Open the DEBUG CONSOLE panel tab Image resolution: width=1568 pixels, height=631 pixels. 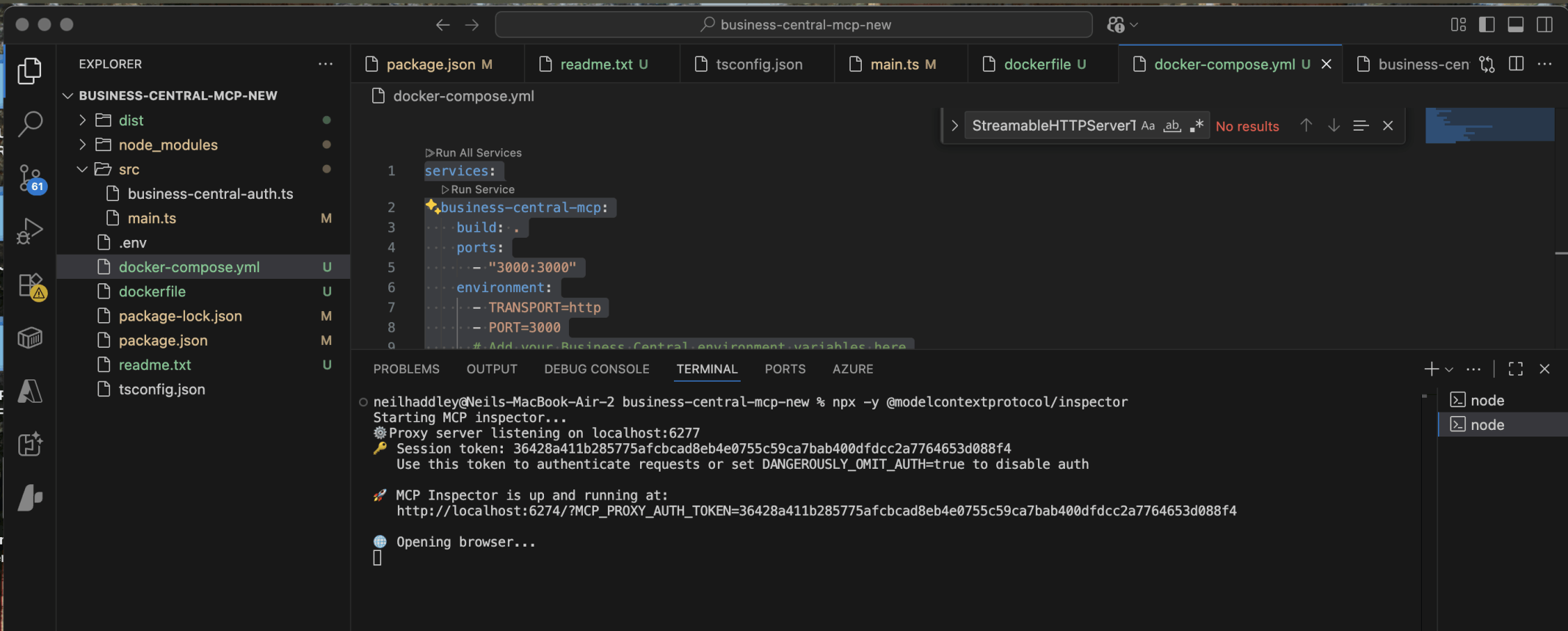coord(597,369)
